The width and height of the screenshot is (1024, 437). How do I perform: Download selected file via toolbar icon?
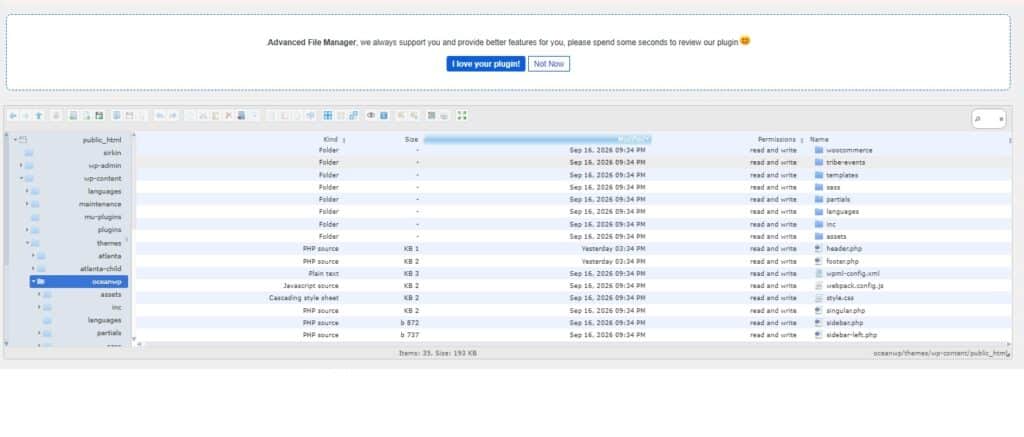129,116
